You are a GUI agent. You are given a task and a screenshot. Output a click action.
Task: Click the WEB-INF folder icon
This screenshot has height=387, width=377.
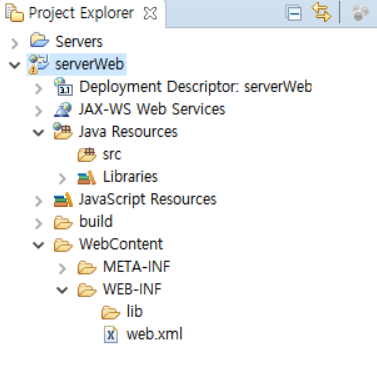click(x=87, y=290)
